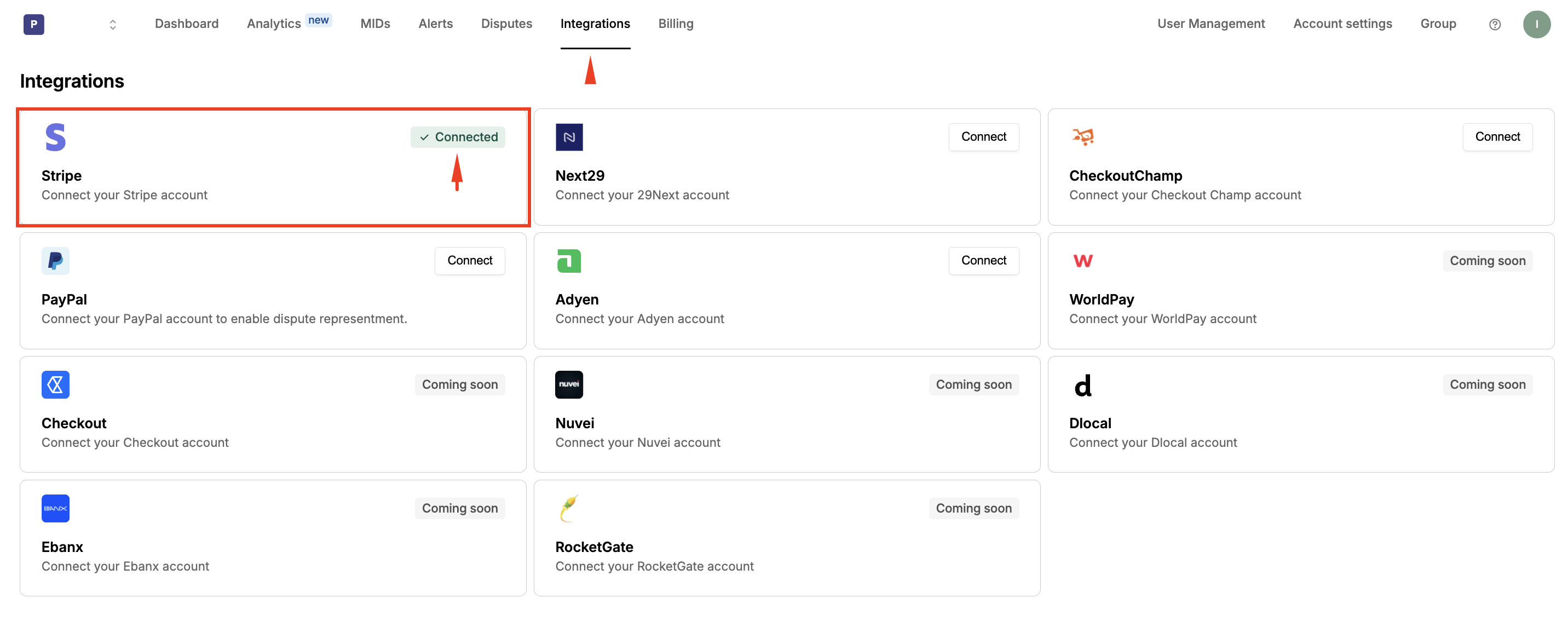The width and height of the screenshot is (1568, 644).
Task: Connect the Next29 integration
Action: 983,137
